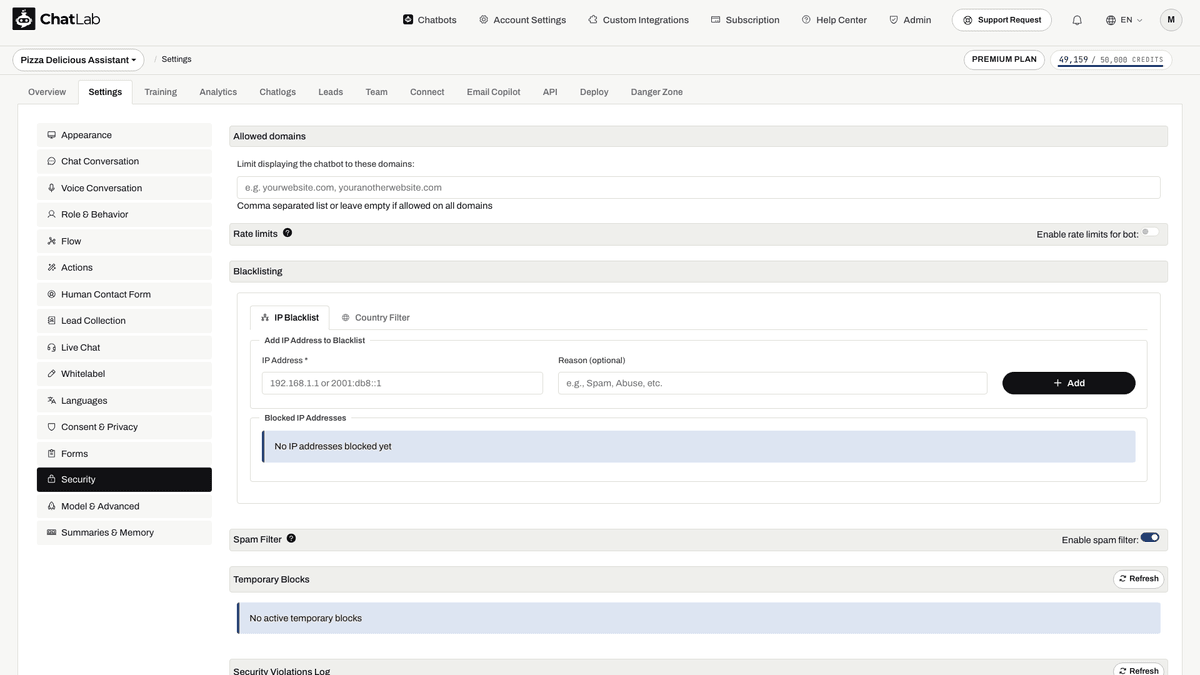The image size is (1200, 675).
Task: Focus the IP Address input field
Action: 402,383
